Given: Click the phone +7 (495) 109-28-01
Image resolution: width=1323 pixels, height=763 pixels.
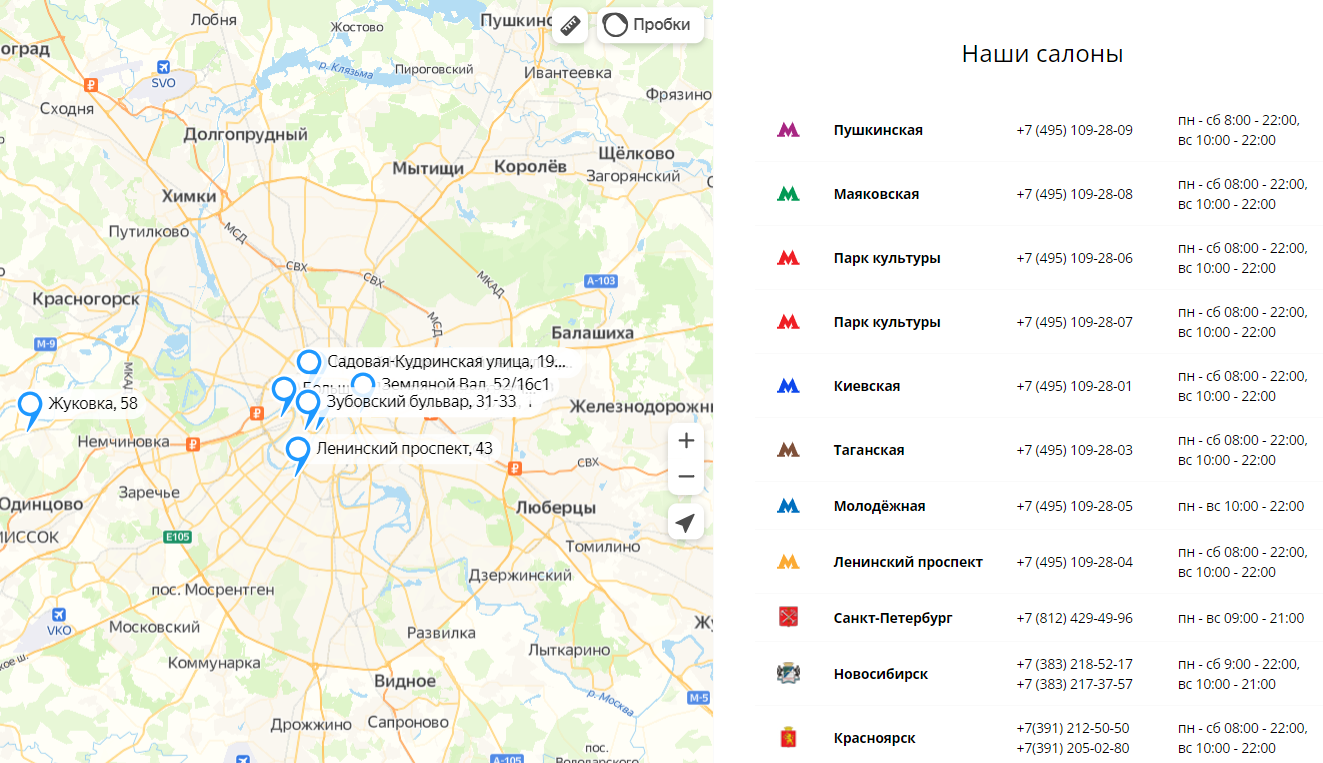Looking at the screenshot, I should [1074, 386].
